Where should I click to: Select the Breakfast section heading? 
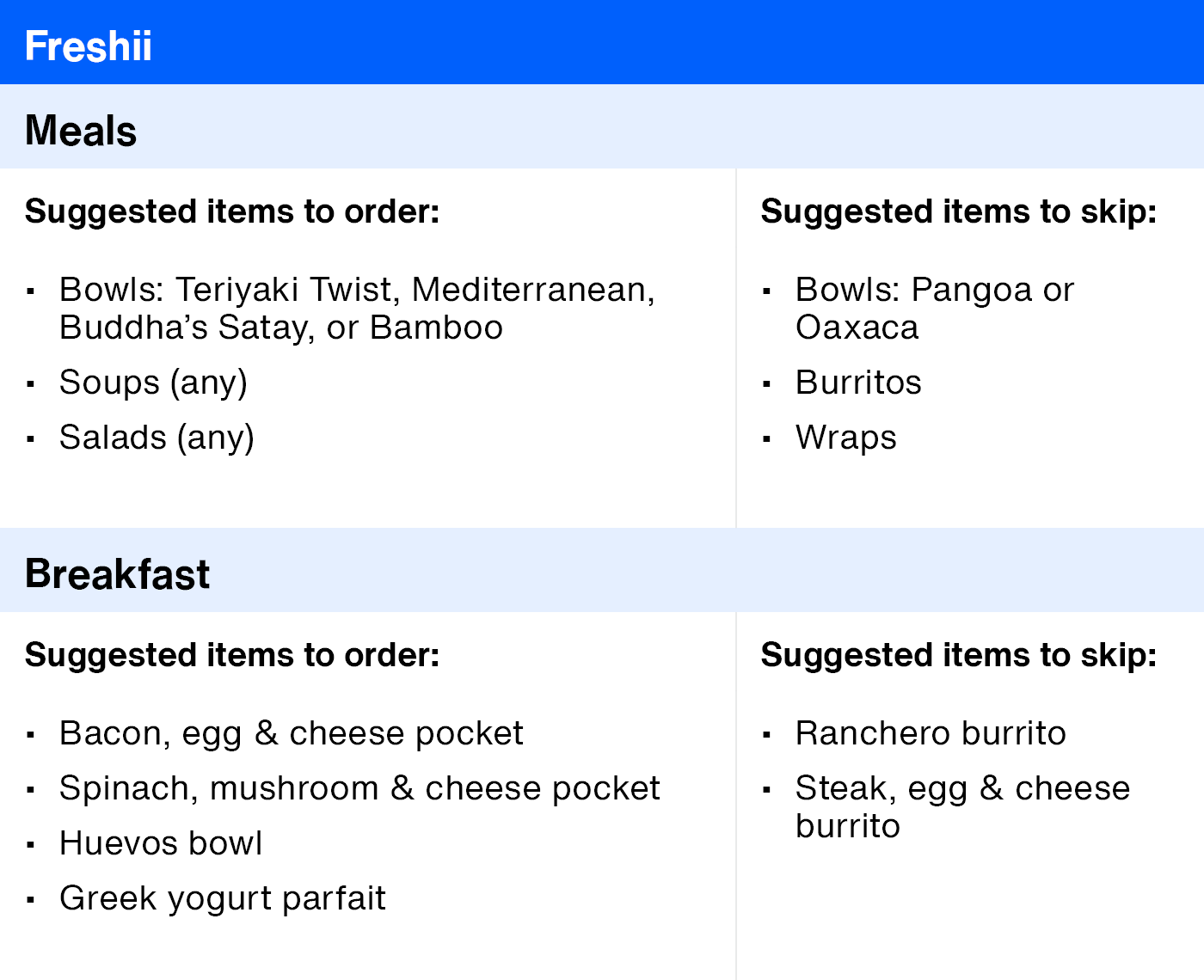pyautogui.click(x=117, y=573)
